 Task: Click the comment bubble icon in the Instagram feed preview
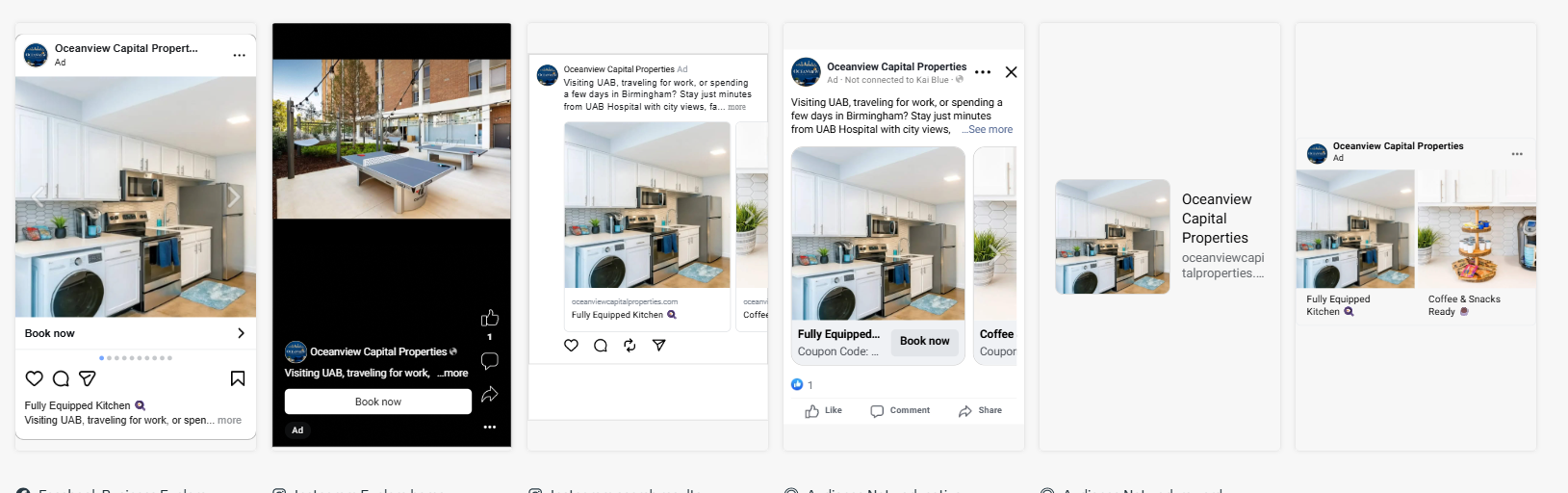61,378
